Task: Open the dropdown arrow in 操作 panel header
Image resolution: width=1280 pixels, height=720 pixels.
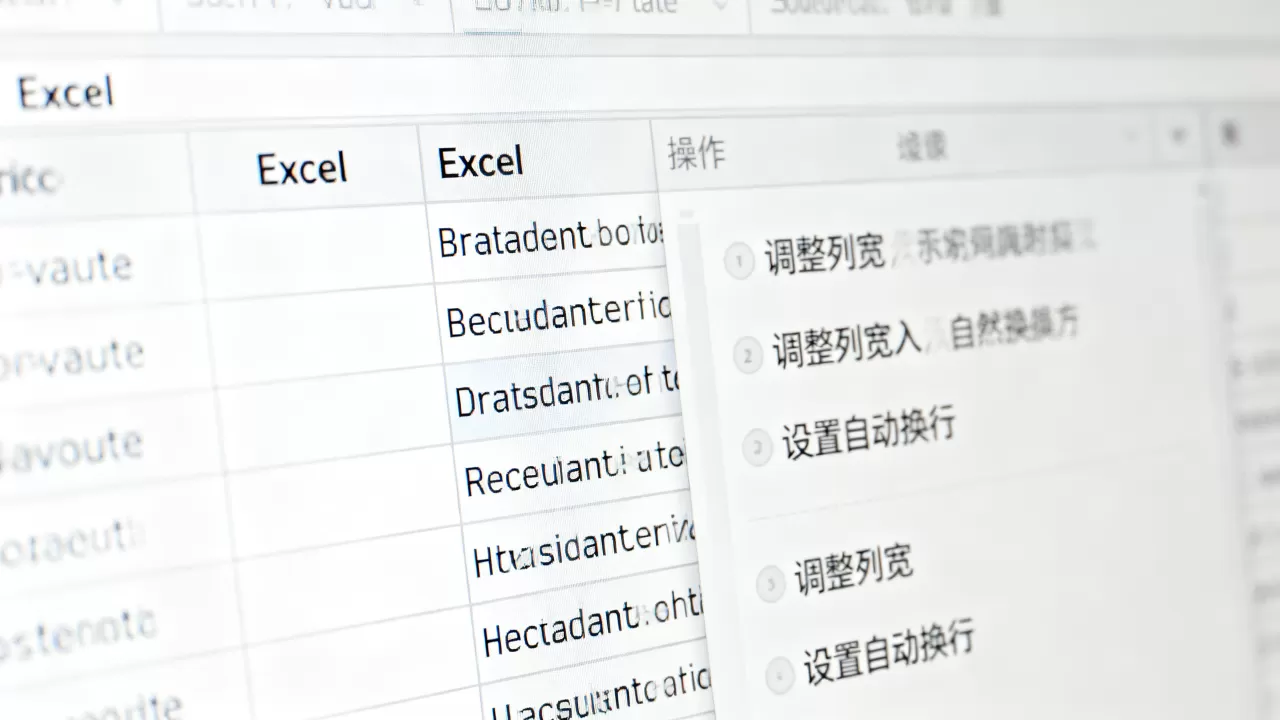Action: (1177, 134)
